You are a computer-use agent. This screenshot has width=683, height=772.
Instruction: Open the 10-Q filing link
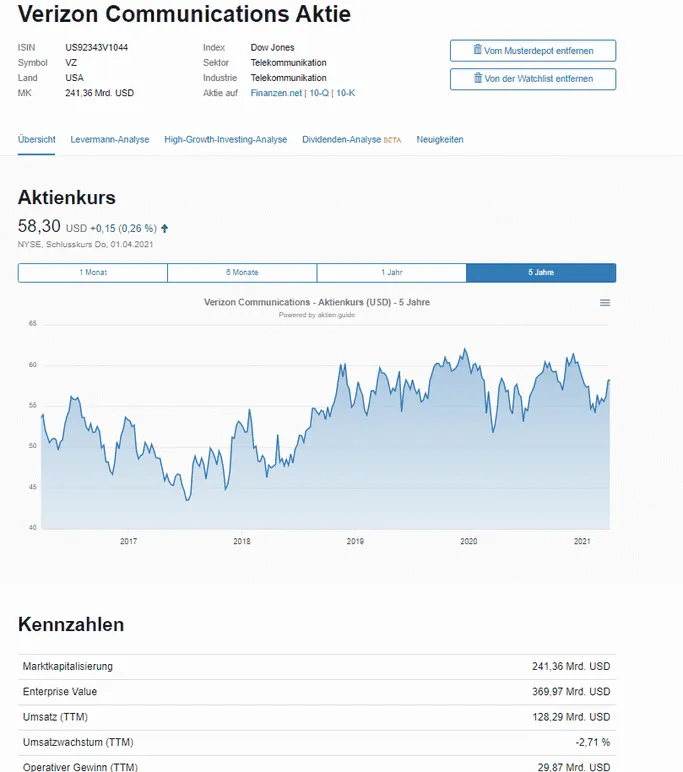click(319, 93)
